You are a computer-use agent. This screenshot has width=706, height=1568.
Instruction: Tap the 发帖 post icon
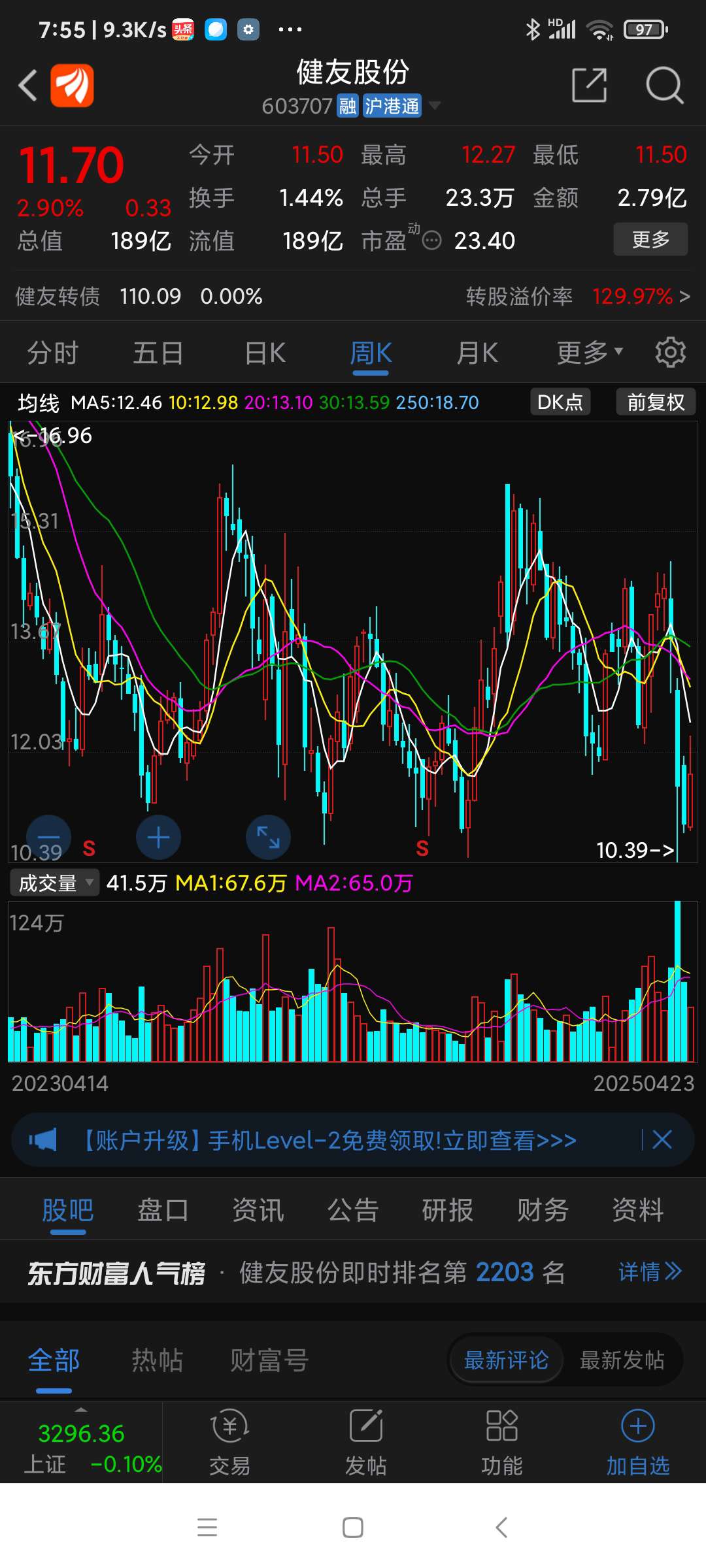(x=365, y=1443)
